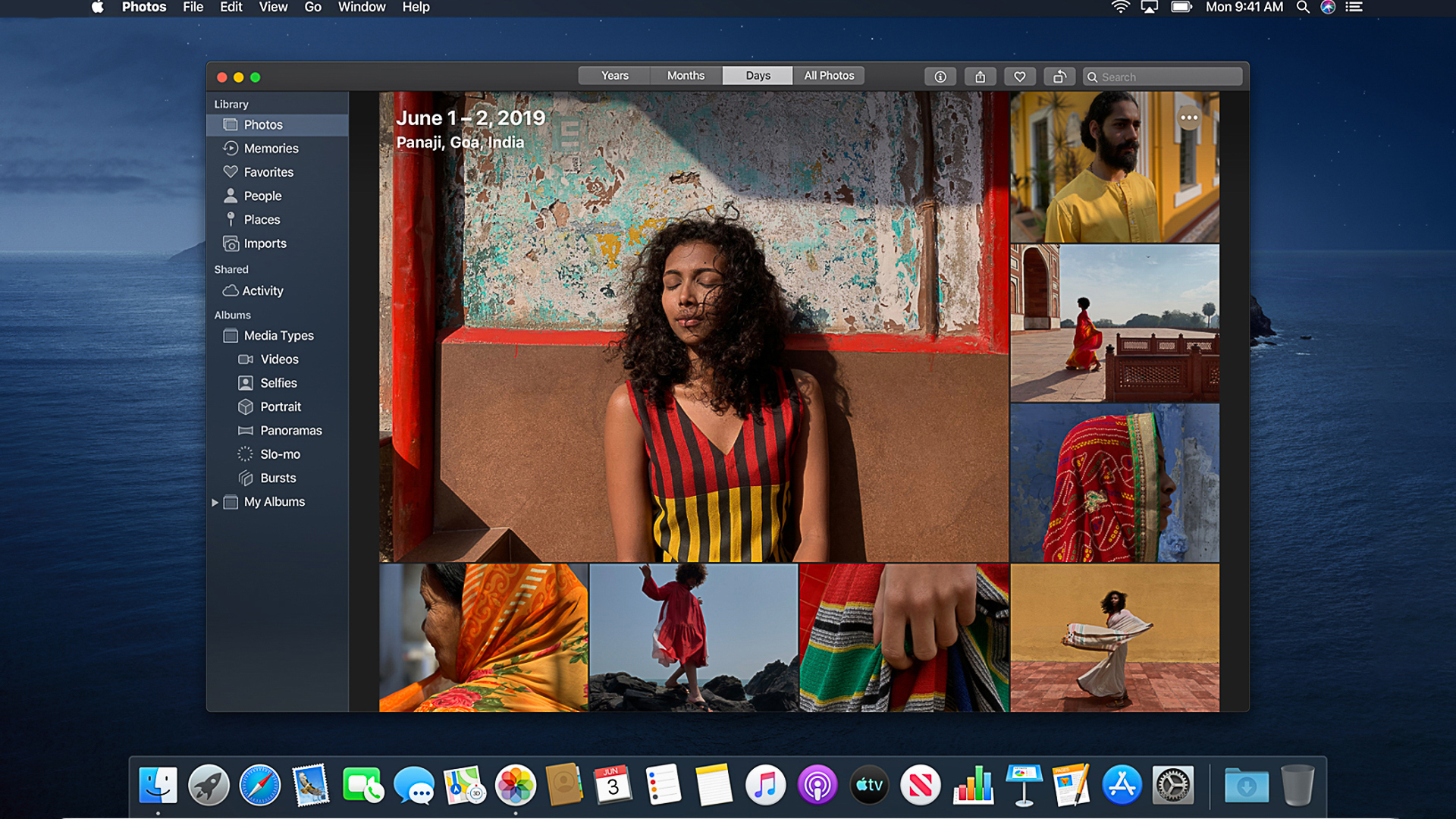Open the Photos application menu

(x=144, y=7)
